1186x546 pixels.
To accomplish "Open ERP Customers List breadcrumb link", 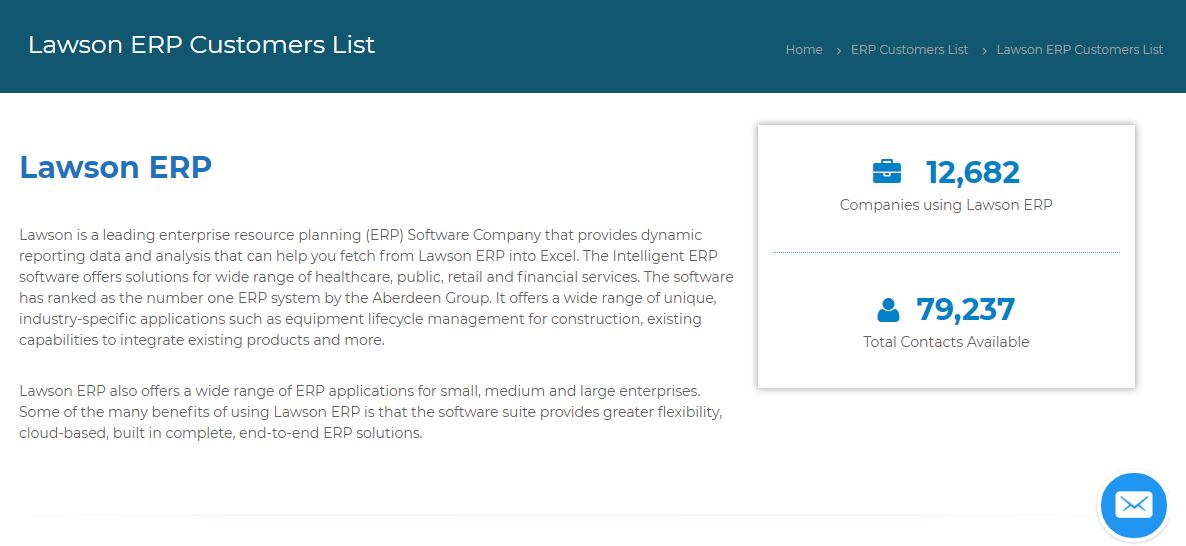I will click(909, 49).
